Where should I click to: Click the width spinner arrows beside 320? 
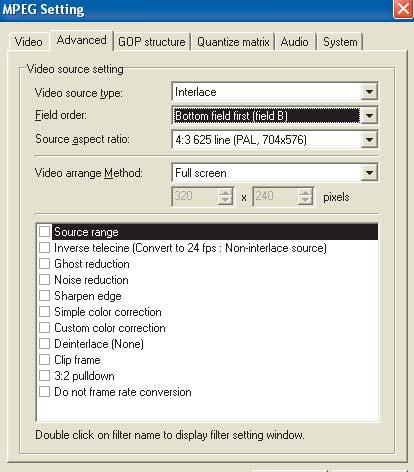(226, 196)
